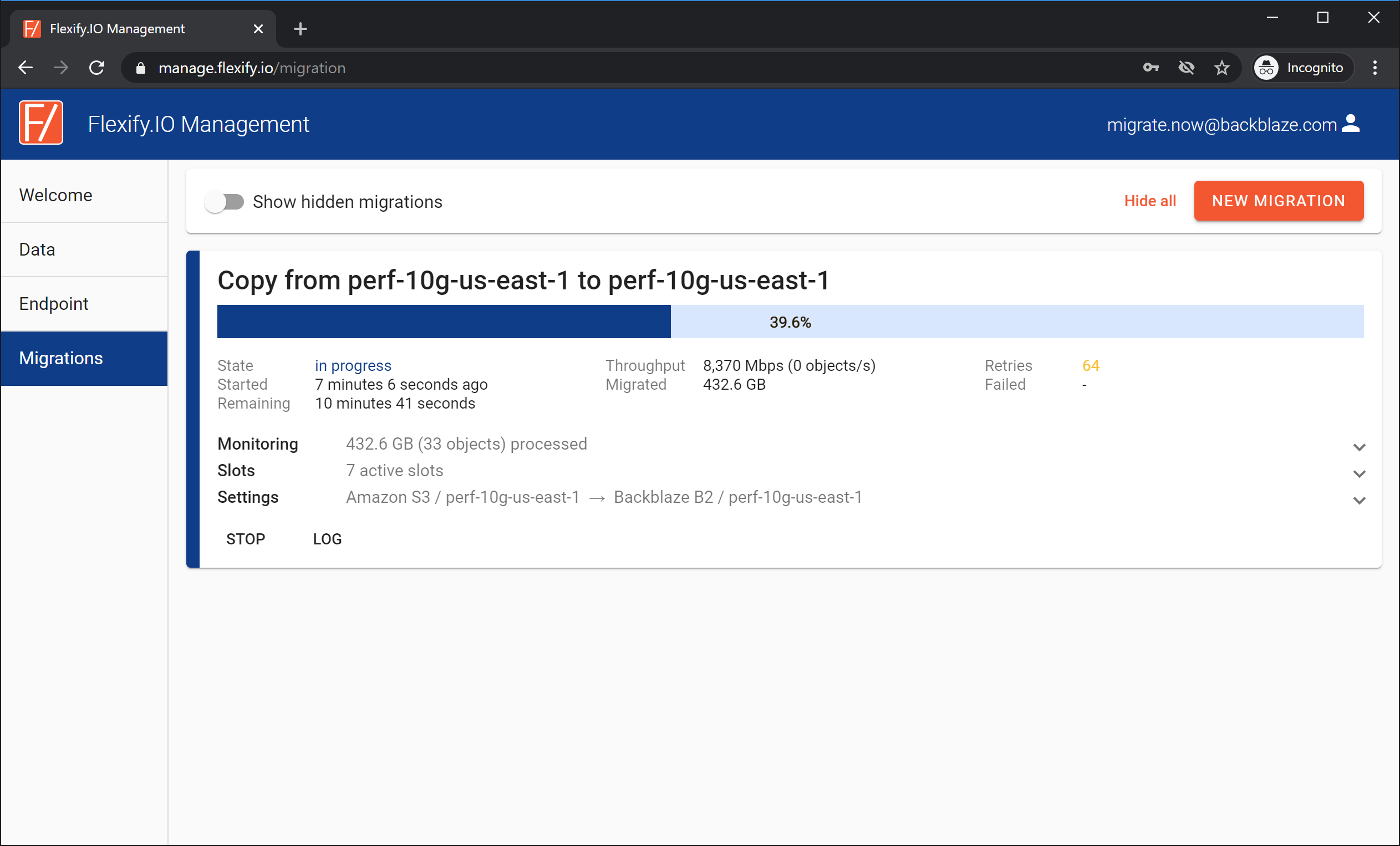Click the Flexify.IO logo in header
This screenshot has width=1400, height=846.
(x=41, y=123)
